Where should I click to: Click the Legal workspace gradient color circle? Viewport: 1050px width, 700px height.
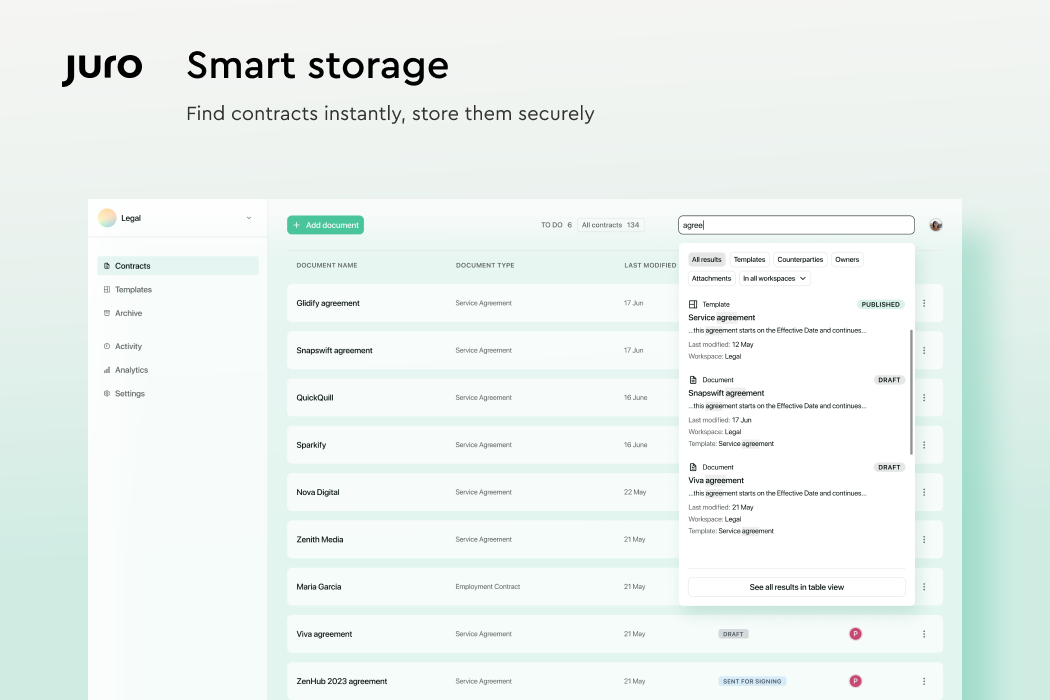108,217
